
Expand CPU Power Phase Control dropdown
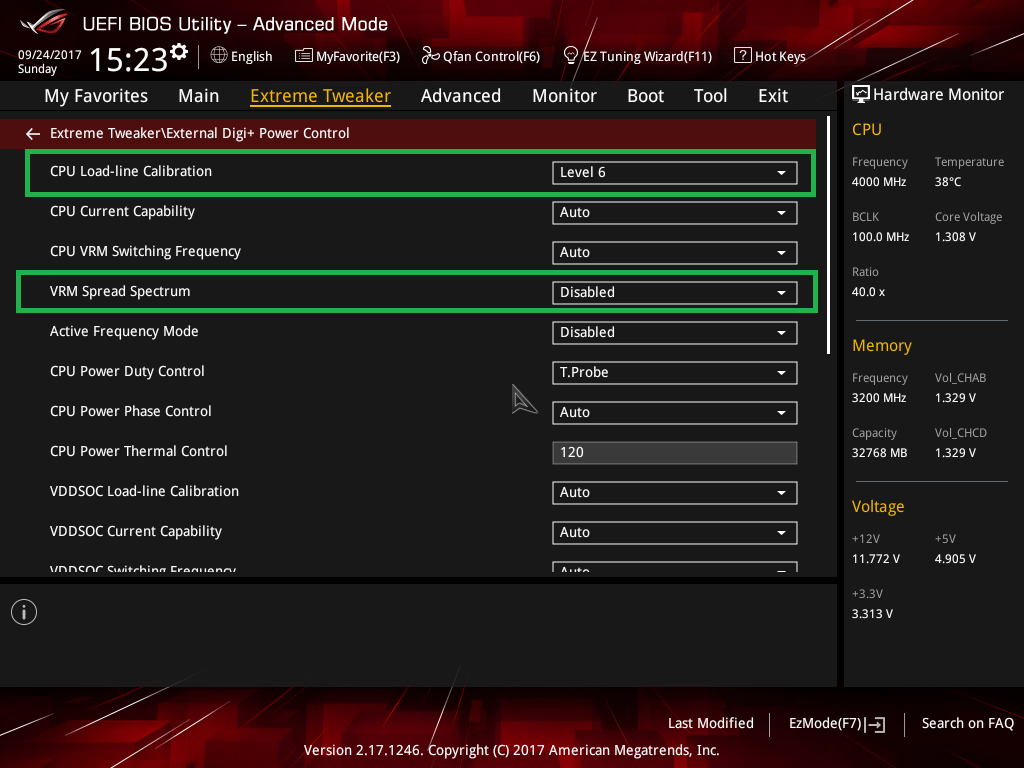click(x=675, y=412)
